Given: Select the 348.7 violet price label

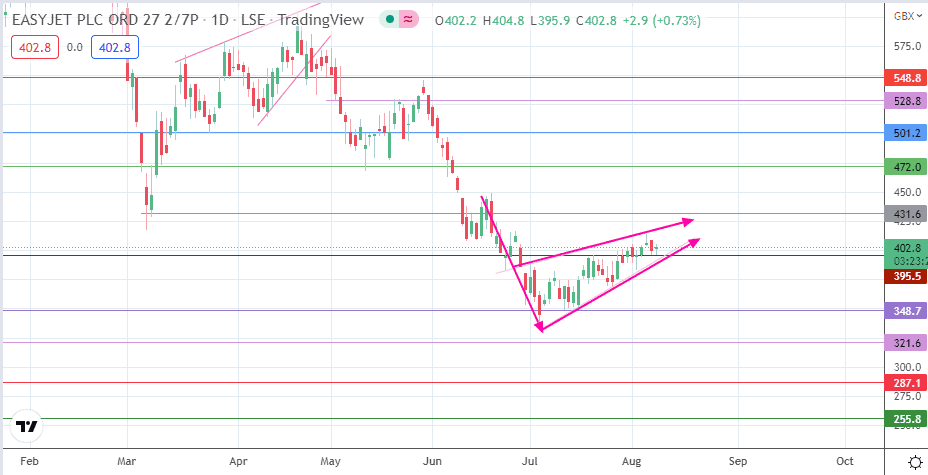Looking at the screenshot, I should pos(904,311).
